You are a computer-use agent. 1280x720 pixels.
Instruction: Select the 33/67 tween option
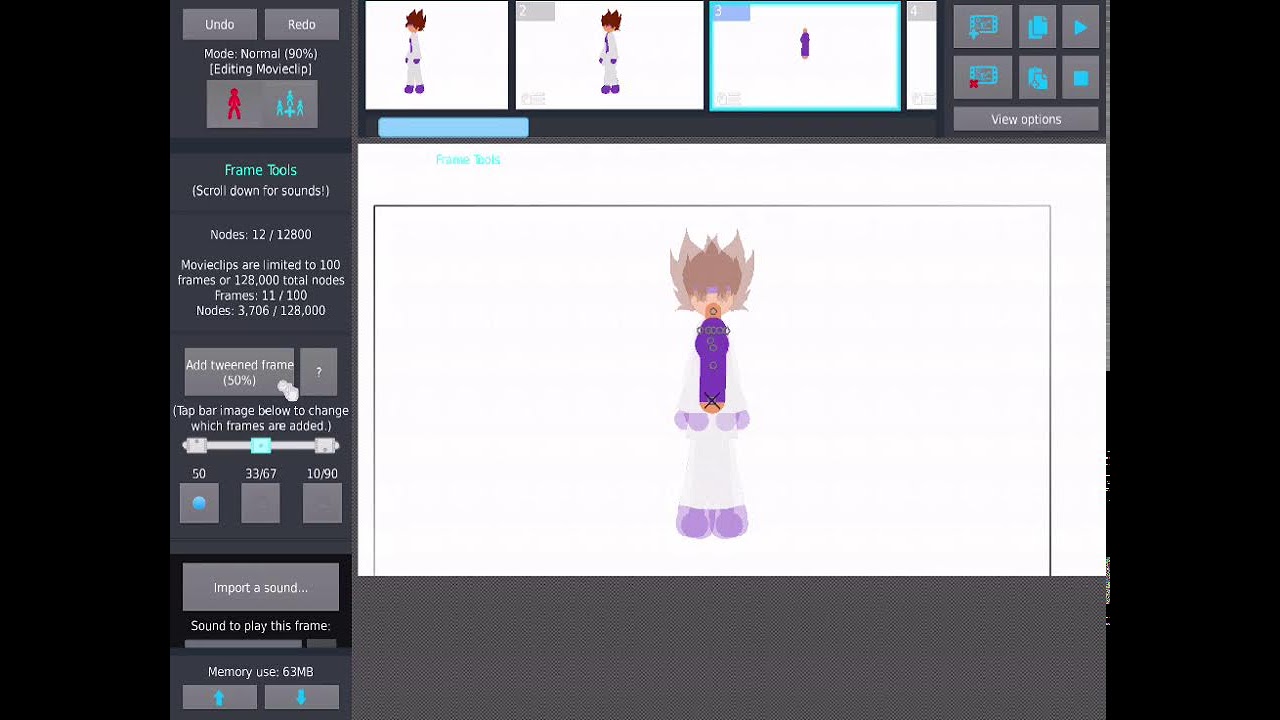click(x=261, y=503)
